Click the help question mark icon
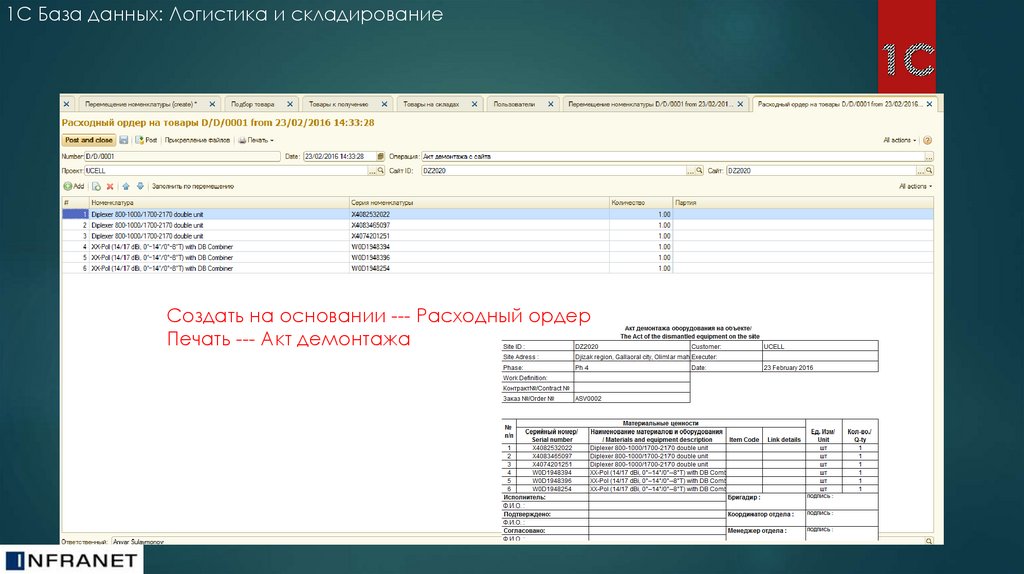Viewport: 1024px width, 574px height. 927,140
